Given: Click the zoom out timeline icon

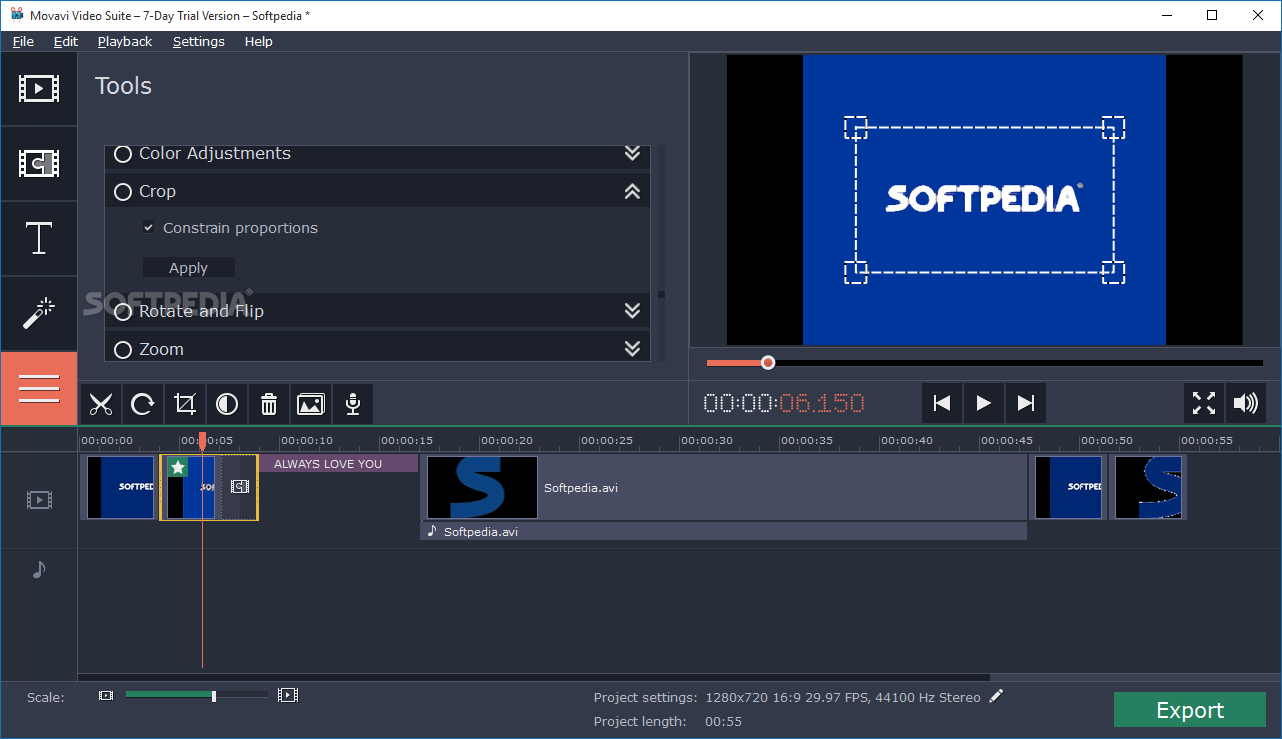Looking at the screenshot, I should pyautogui.click(x=106, y=695).
